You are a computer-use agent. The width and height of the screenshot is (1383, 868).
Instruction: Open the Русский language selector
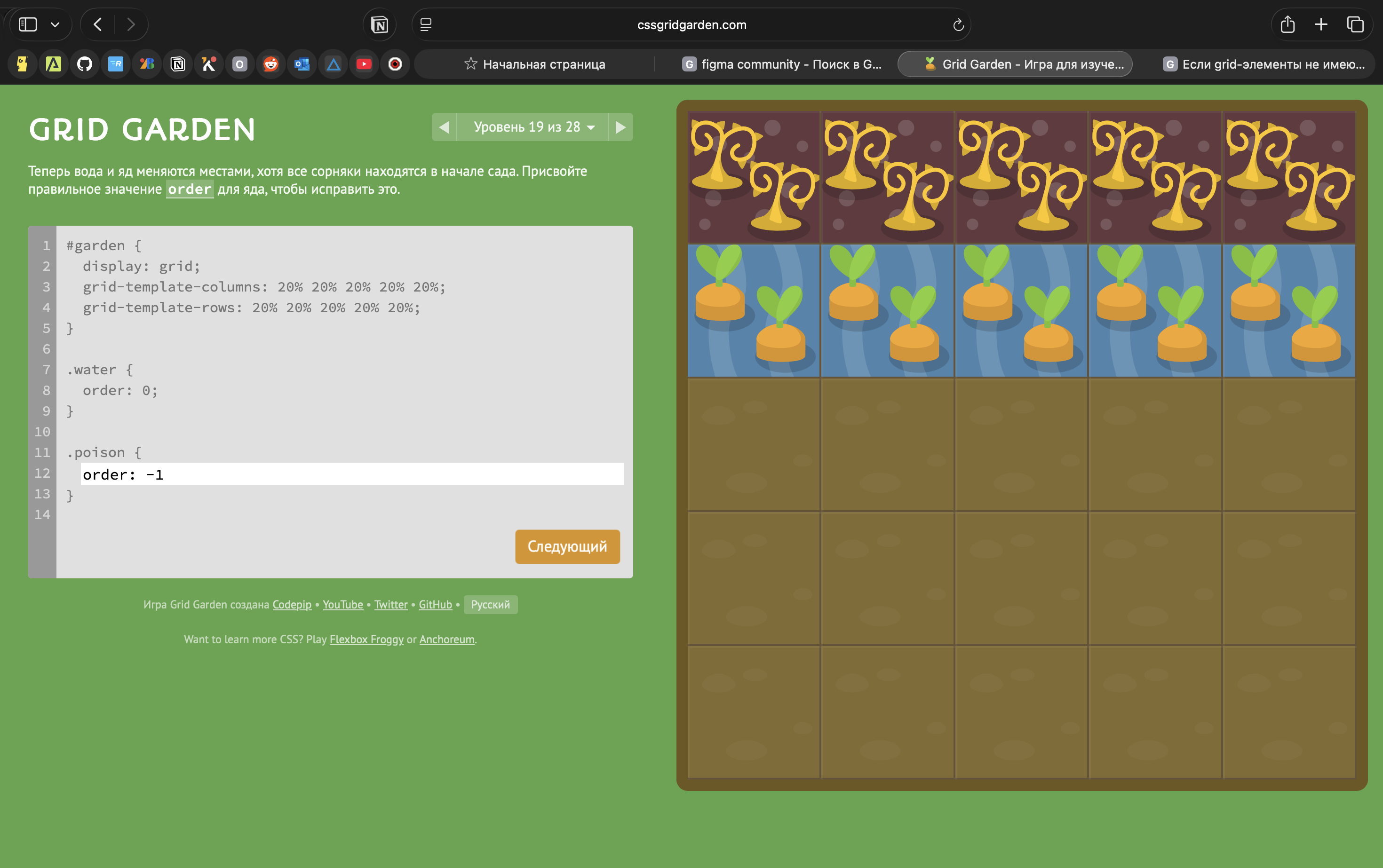pos(490,605)
